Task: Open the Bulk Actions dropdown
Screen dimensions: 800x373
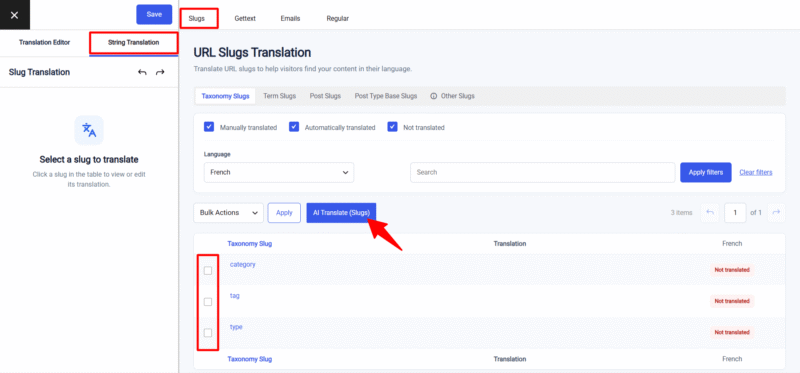Action: tap(228, 213)
